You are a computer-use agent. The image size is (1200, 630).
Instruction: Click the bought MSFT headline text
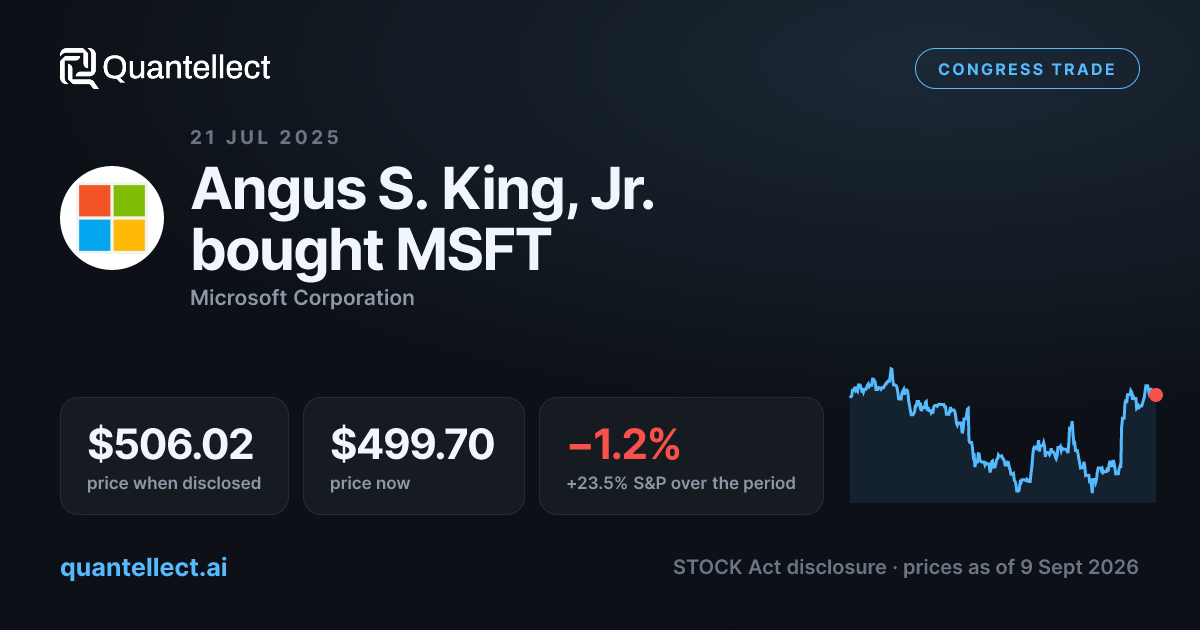tap(371, 249)
